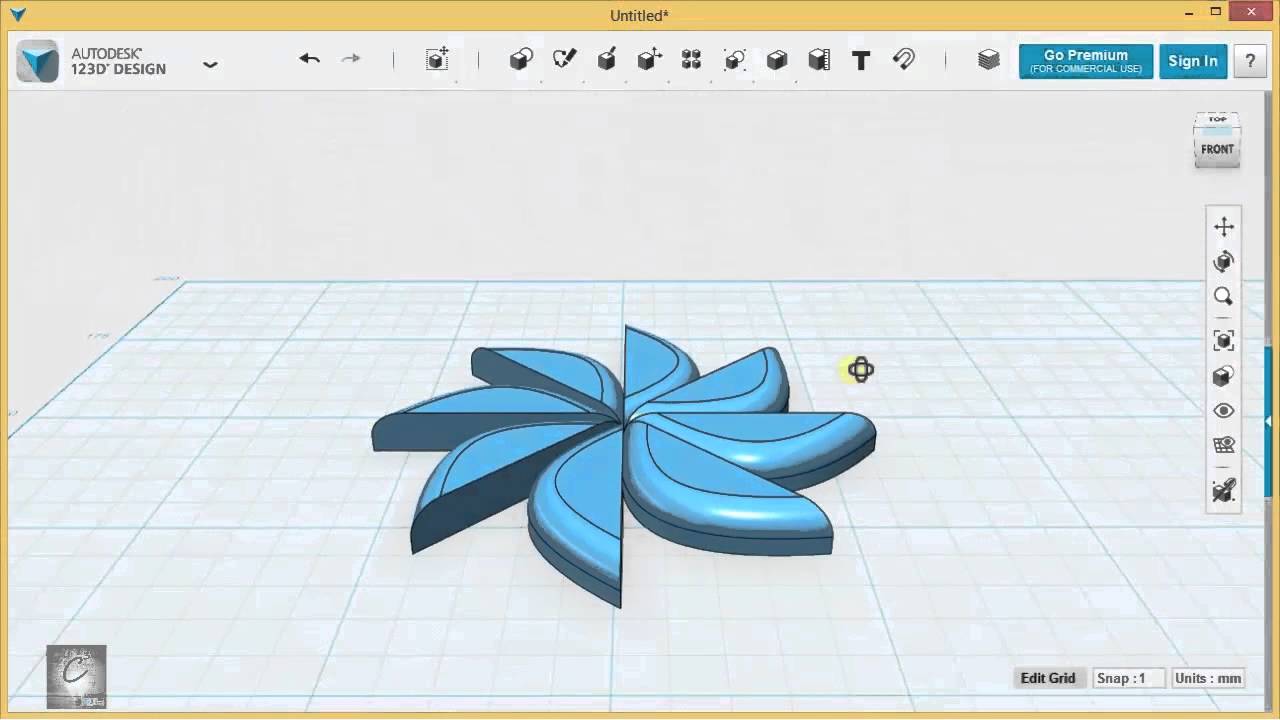This screenshot has height=720, width=1280.
Task: Open the Sketch tool icon
Action: (564, 60)
